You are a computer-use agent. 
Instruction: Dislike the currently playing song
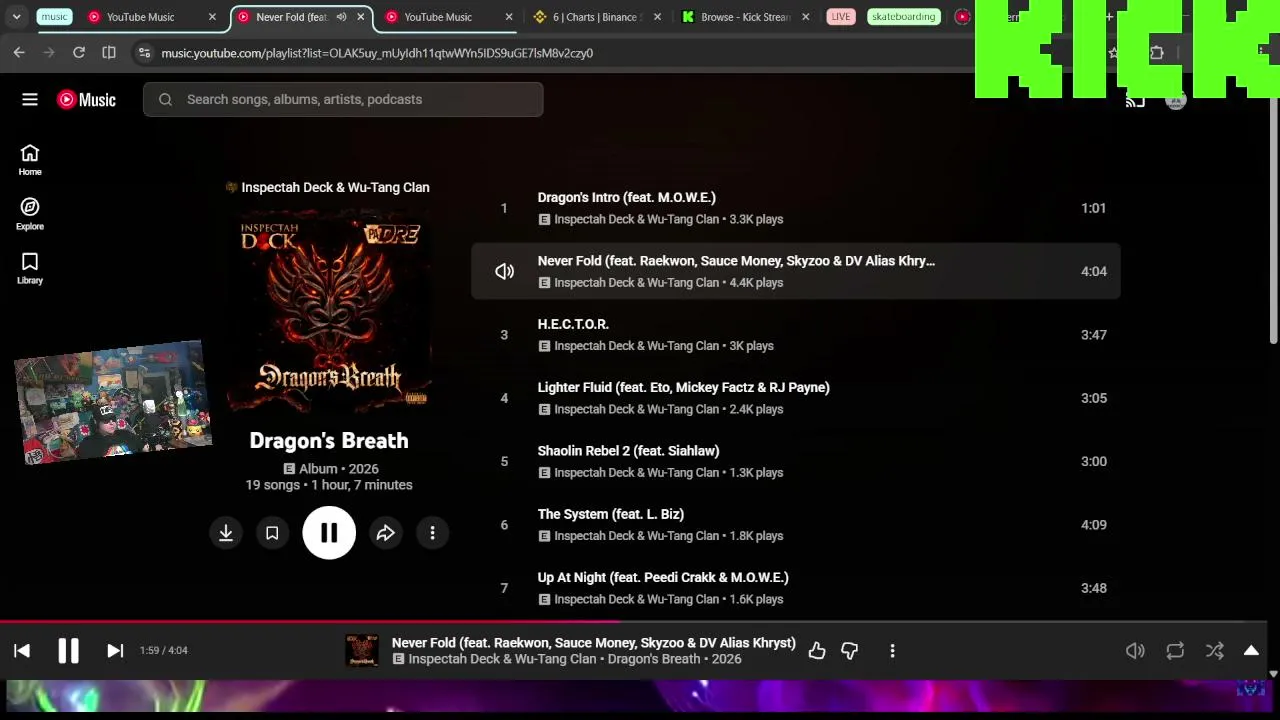(x=850, y=651)
